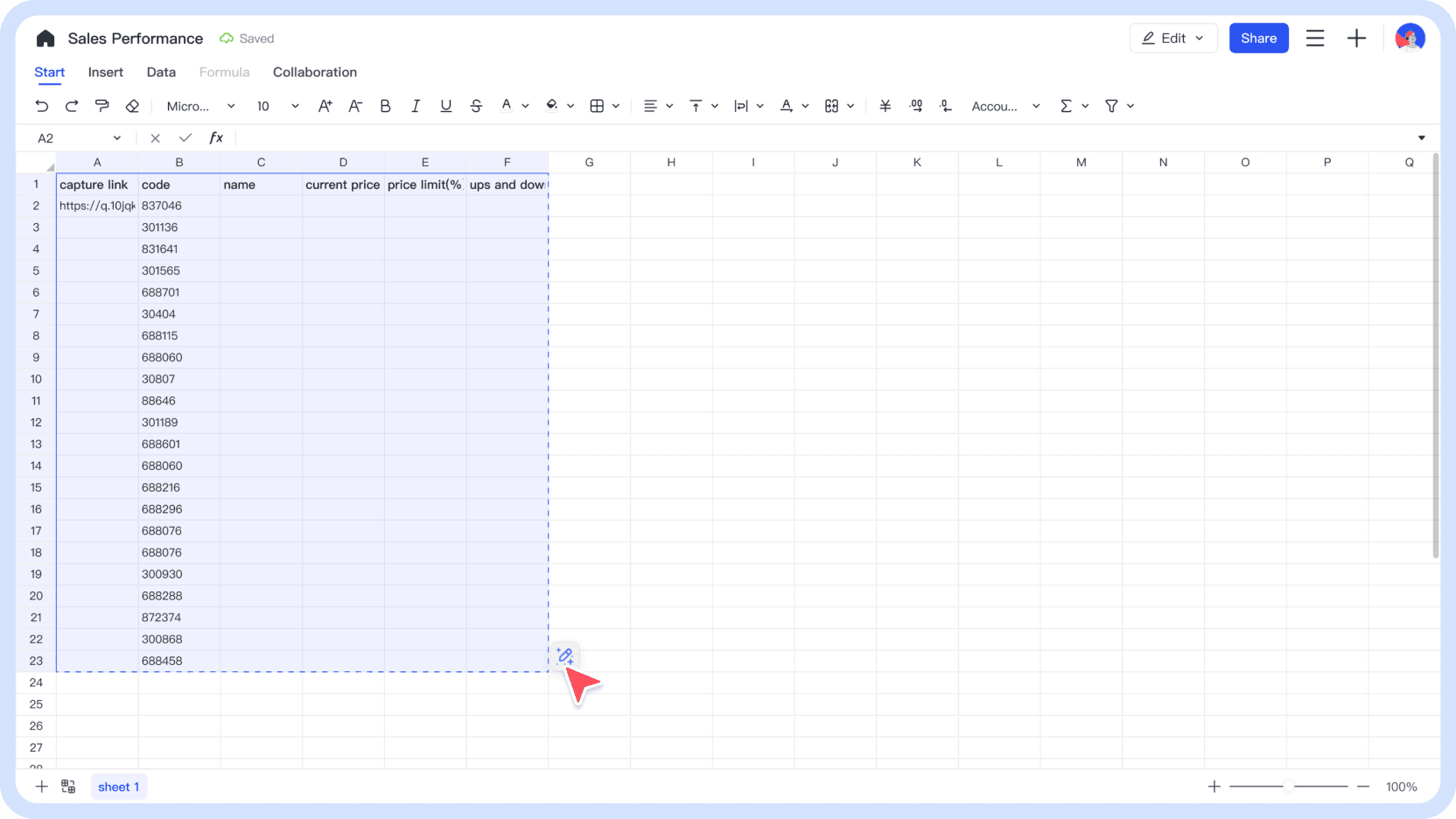The width and height of the screenshot is (1456, 819).
Task: Select column G header
Action: (x=589, y=163)
